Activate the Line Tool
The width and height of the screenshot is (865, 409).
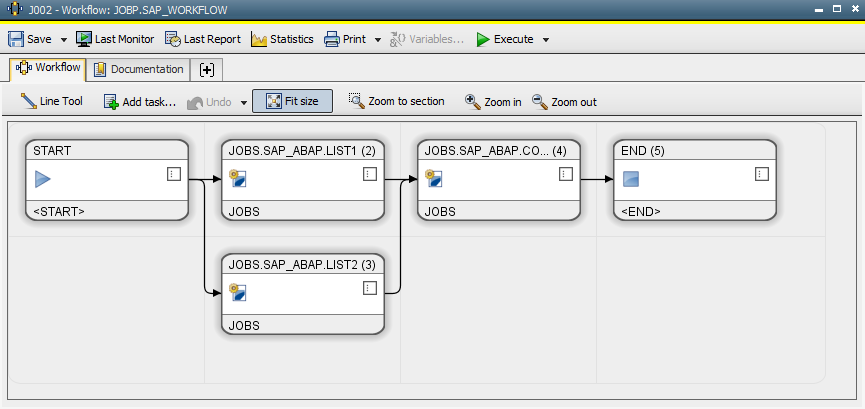tap(52, 102)
